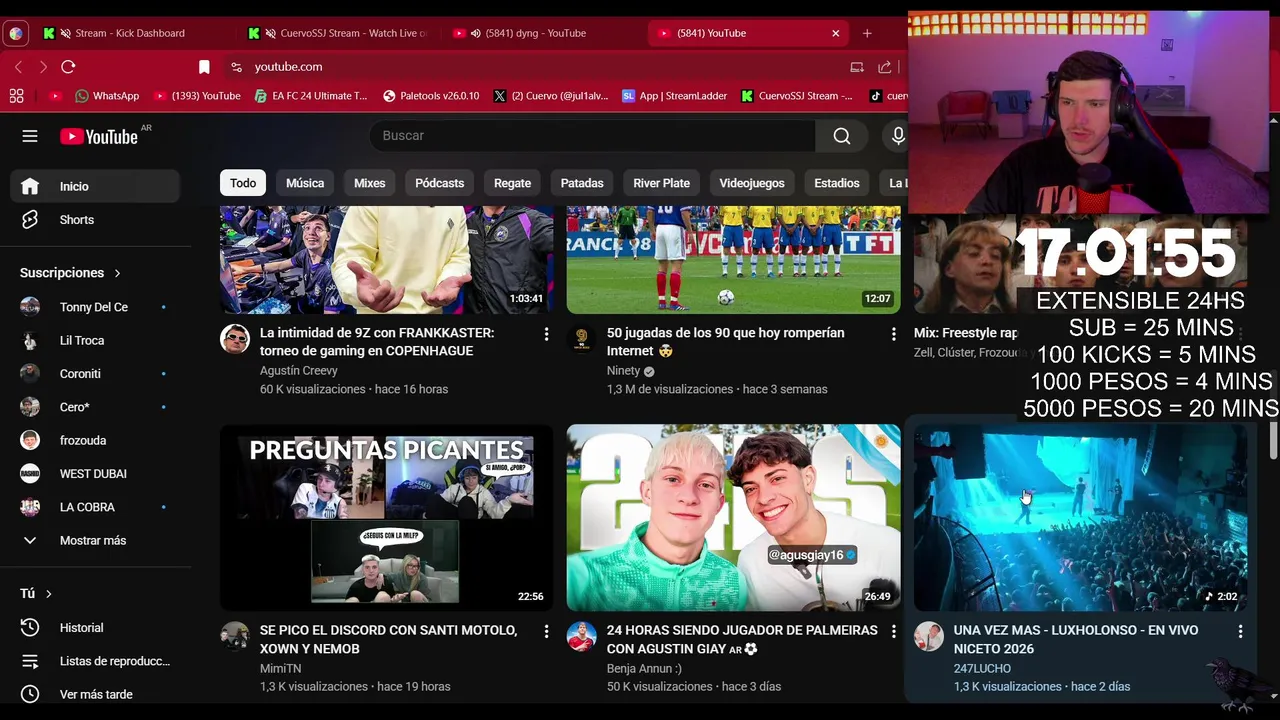Open the apps grid in bookmarks bar
This screenshot has width=1280, height=720.
(16, 96)
